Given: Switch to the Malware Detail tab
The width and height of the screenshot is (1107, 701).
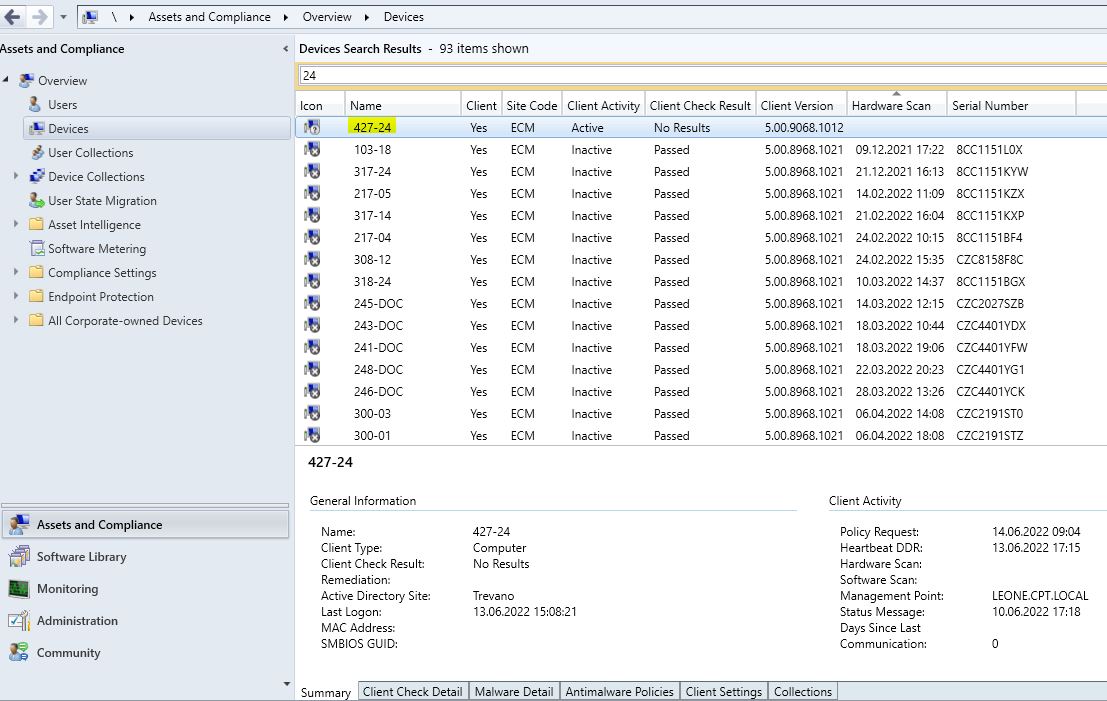Looking at the screenshot, I should tap(514, 692).
